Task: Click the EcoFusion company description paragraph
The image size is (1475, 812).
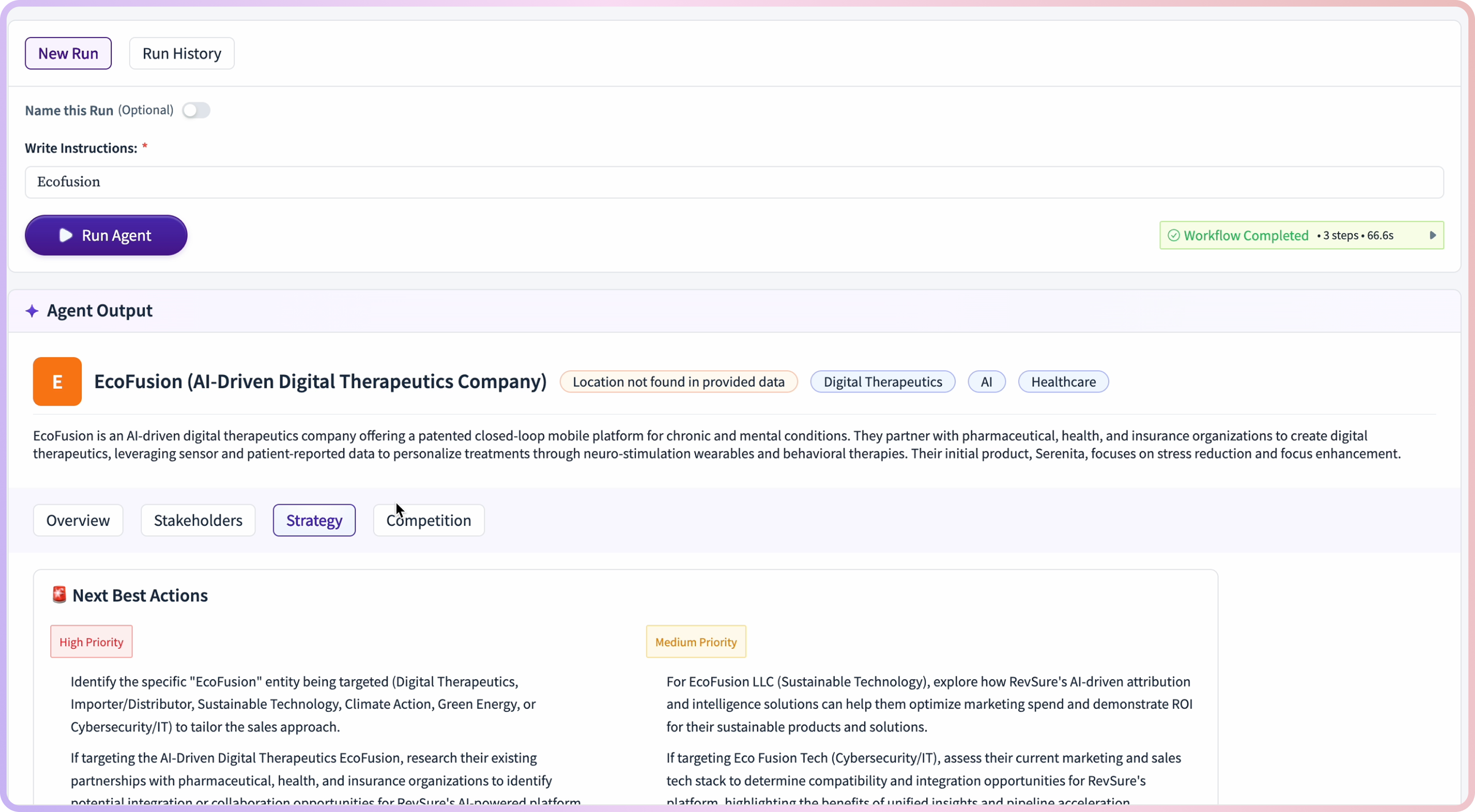Action: click(717, 445)
